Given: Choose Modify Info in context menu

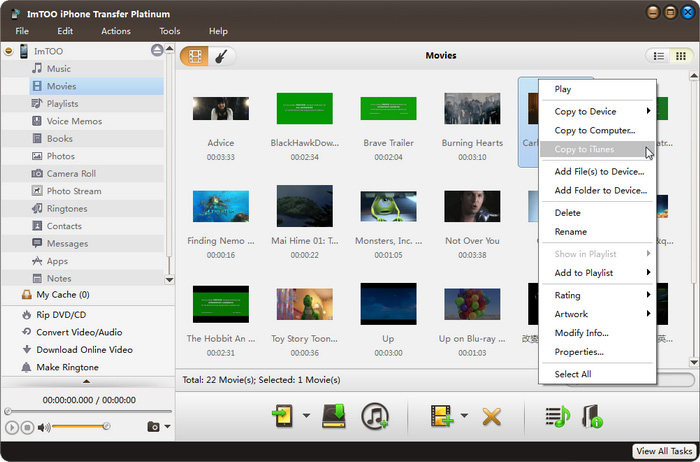Looking at the screenshot, I should point(597,333).
